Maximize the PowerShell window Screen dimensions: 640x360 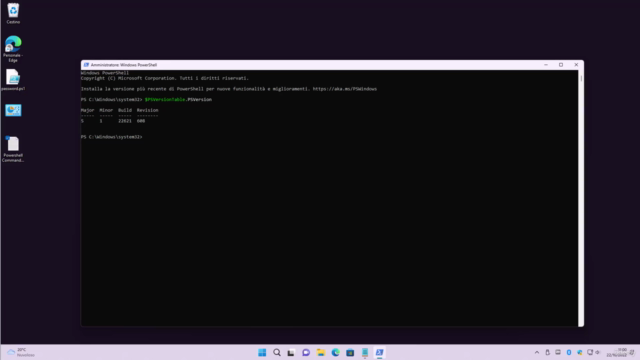pyautogui.click(x=561, y=65)
